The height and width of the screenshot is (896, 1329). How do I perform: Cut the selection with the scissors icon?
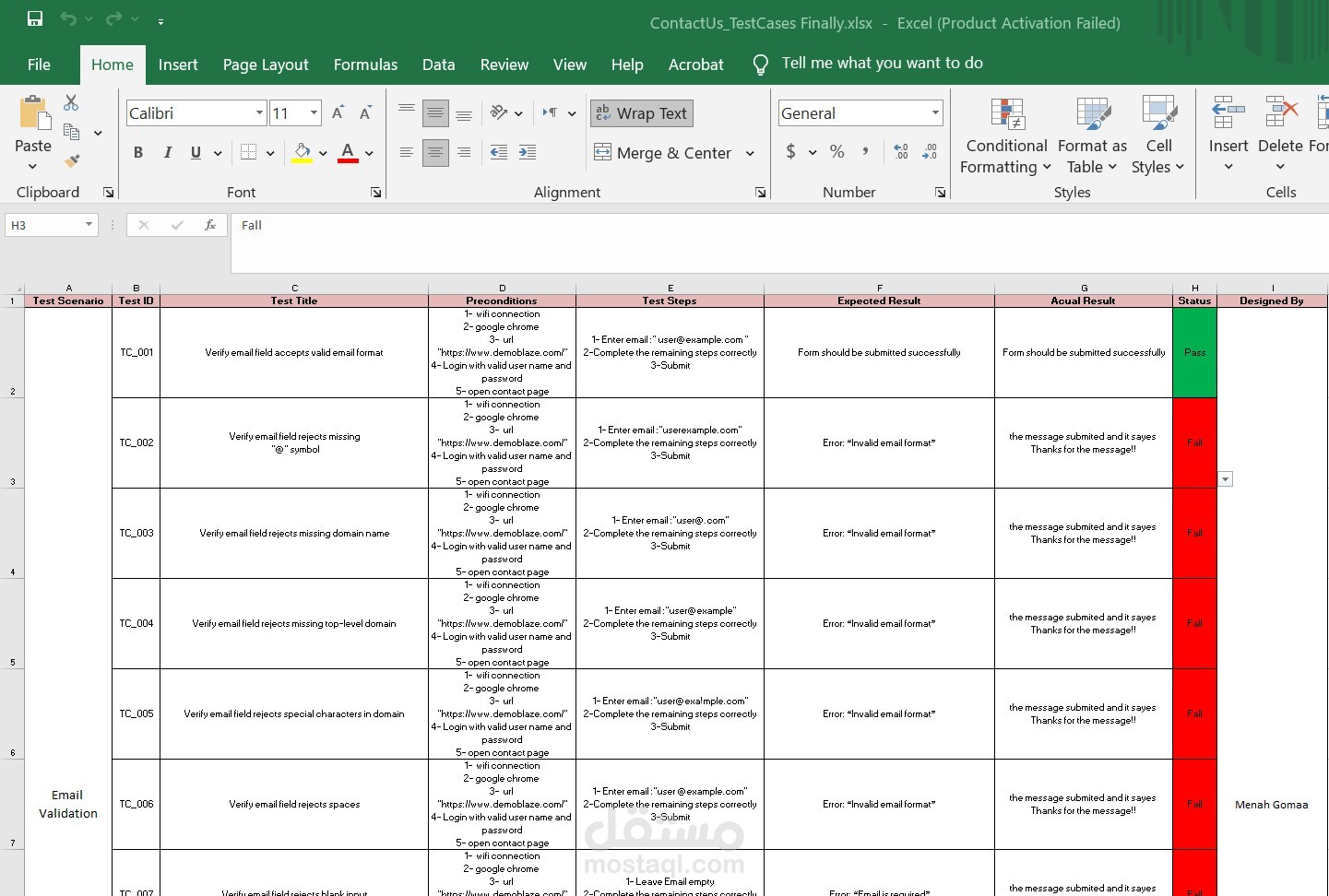pyautogui.click(x=71, y=102)
